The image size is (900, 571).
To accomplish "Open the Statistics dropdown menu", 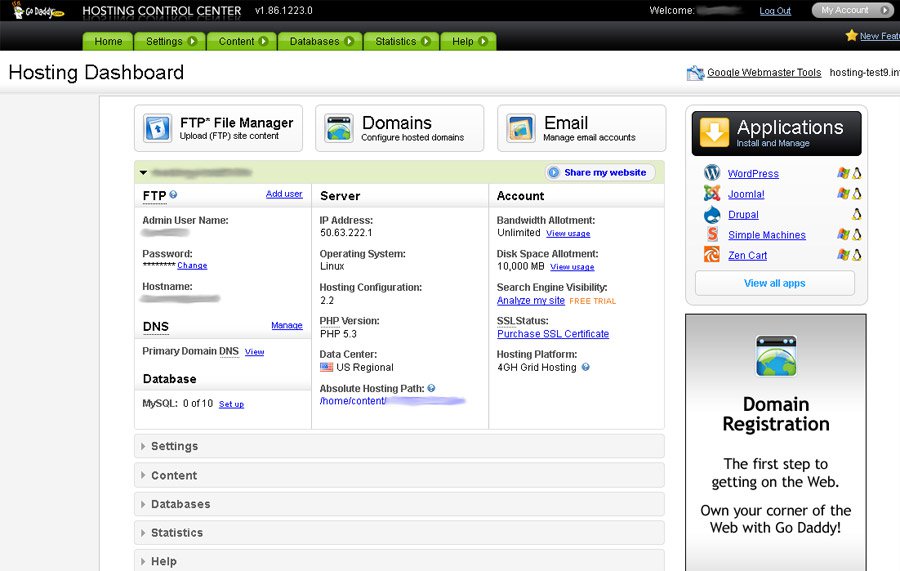I will click(402, 41).
